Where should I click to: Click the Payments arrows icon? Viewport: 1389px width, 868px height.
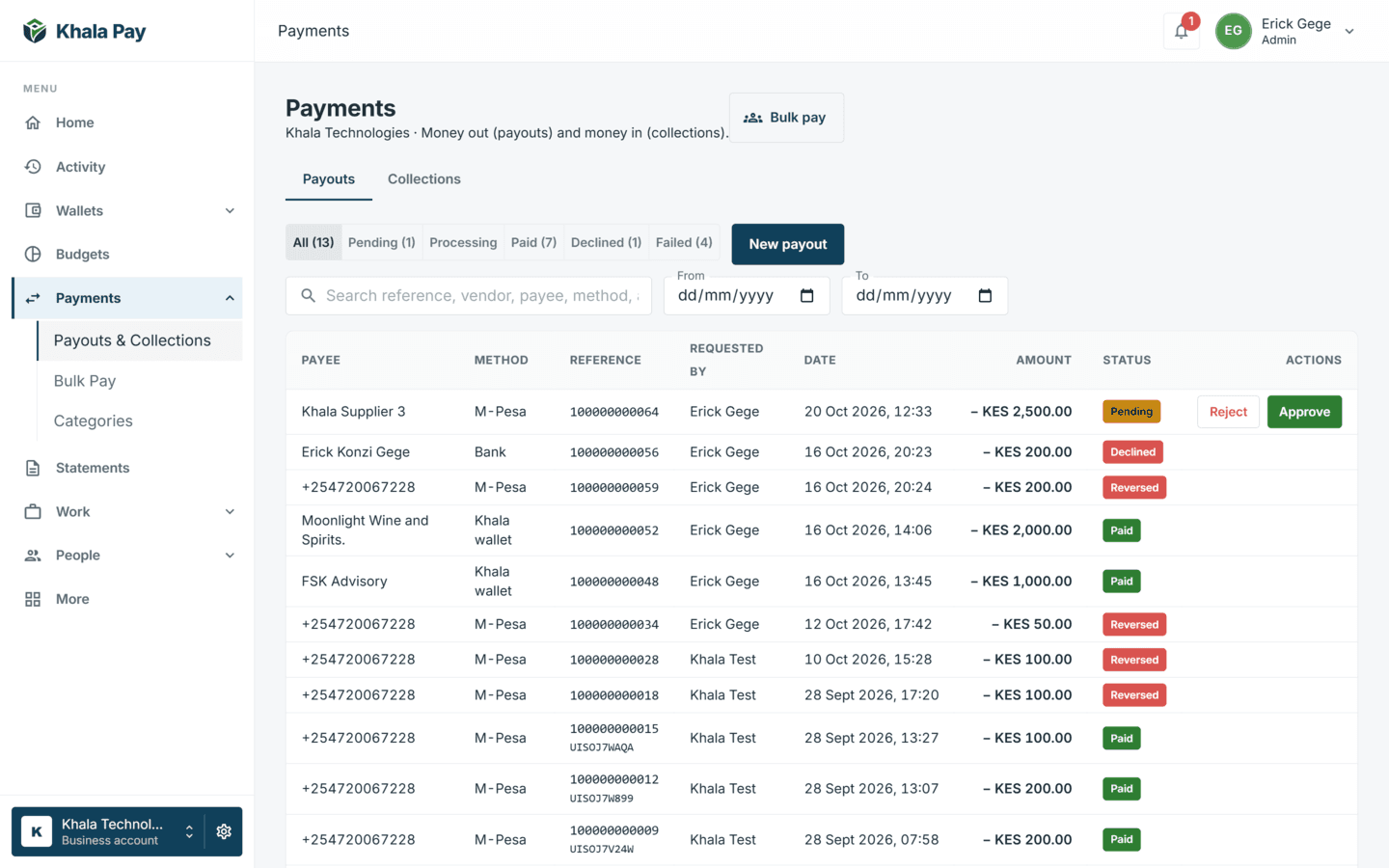coord(33,298)
